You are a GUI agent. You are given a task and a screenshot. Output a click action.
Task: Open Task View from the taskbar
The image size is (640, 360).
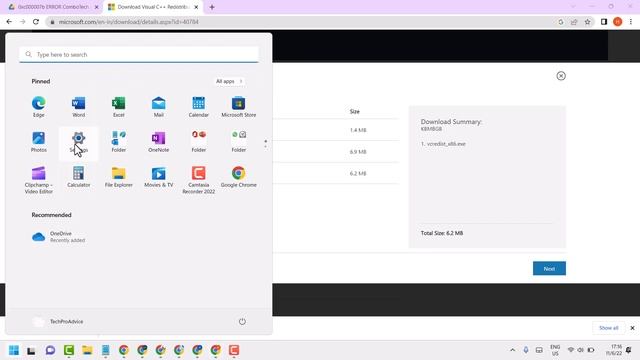point(31,350)
